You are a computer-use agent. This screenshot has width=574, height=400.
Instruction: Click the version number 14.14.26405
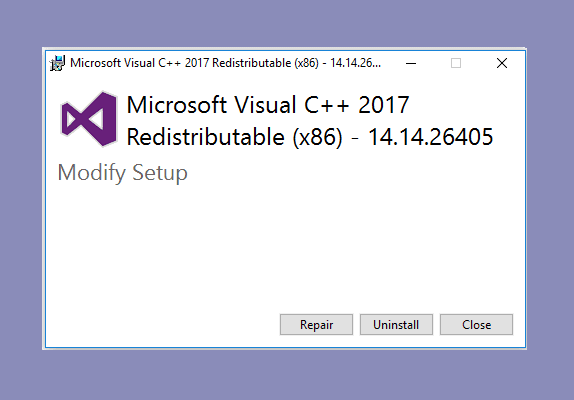pos(430,137)
